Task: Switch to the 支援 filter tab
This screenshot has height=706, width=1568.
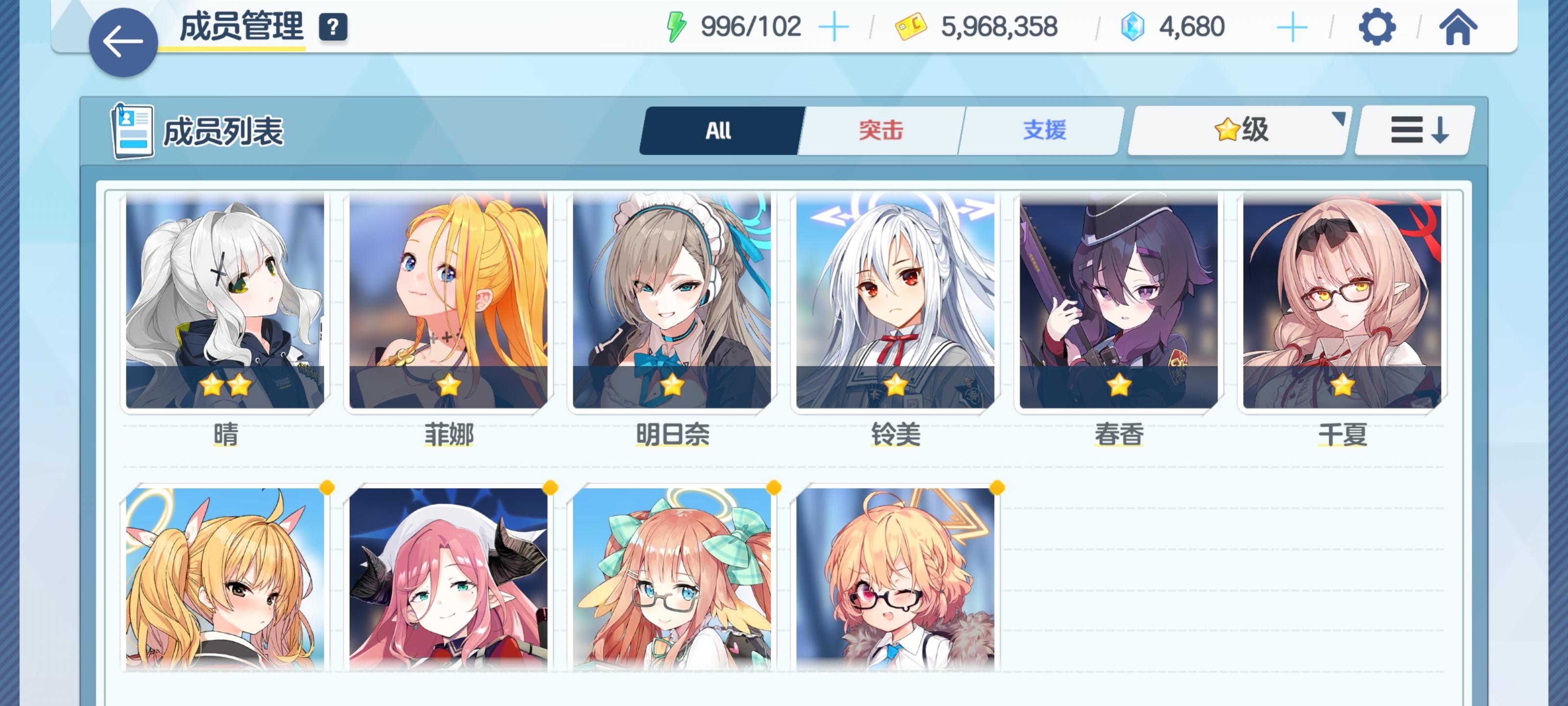Action: pyautogui.click(x=1043, y=130)
